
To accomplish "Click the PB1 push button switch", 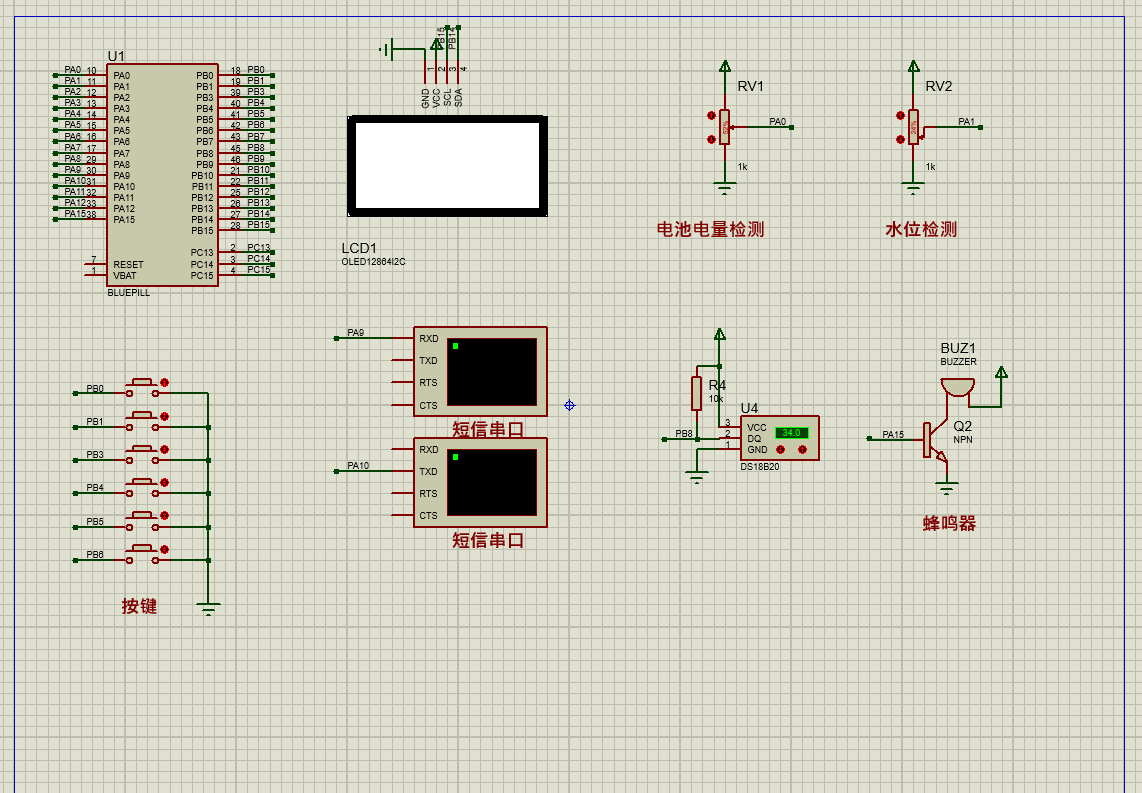I will [x=142, y=421].
